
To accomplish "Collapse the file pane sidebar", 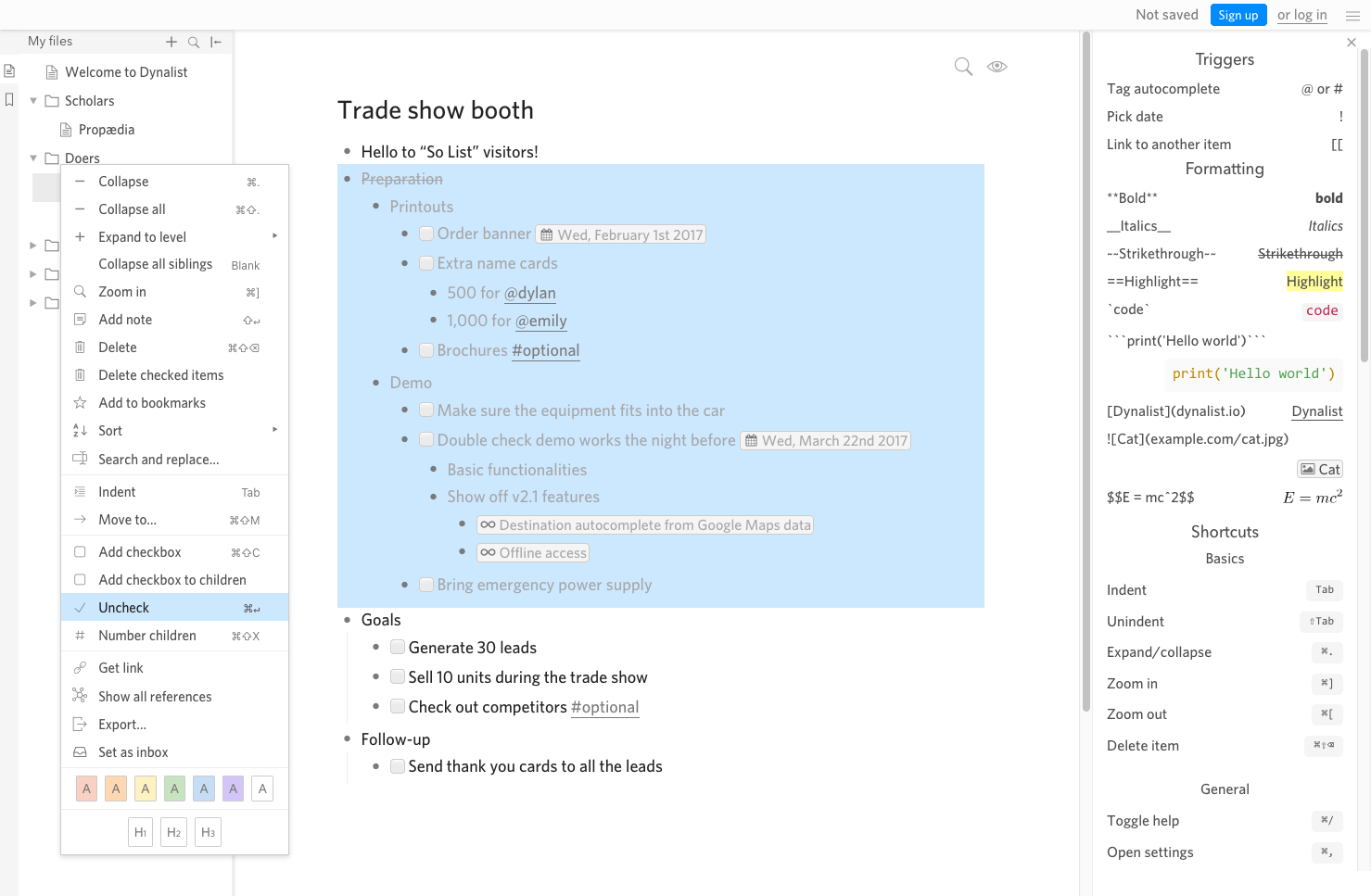I will [216, 42].
